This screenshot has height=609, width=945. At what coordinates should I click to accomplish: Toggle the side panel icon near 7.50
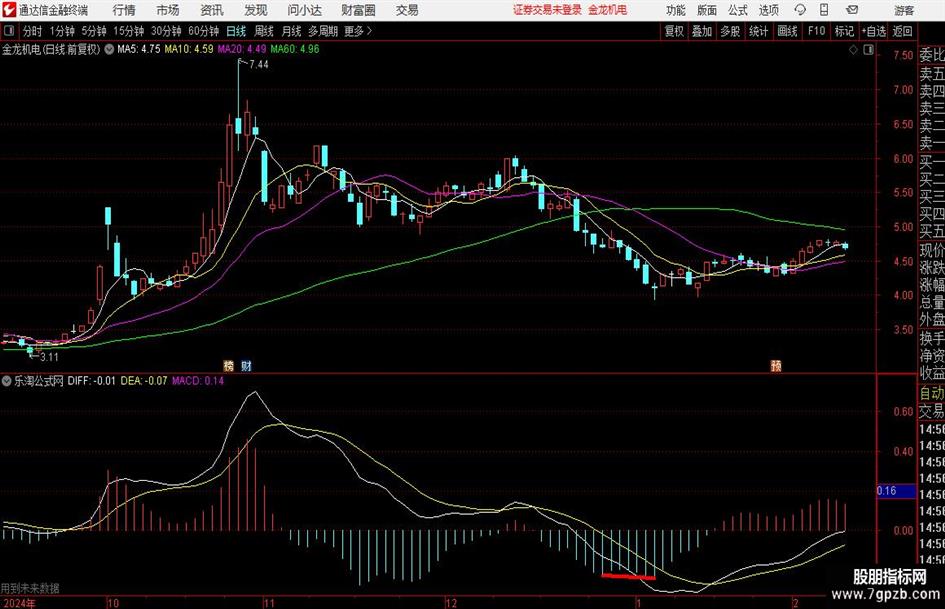point(868,50)
